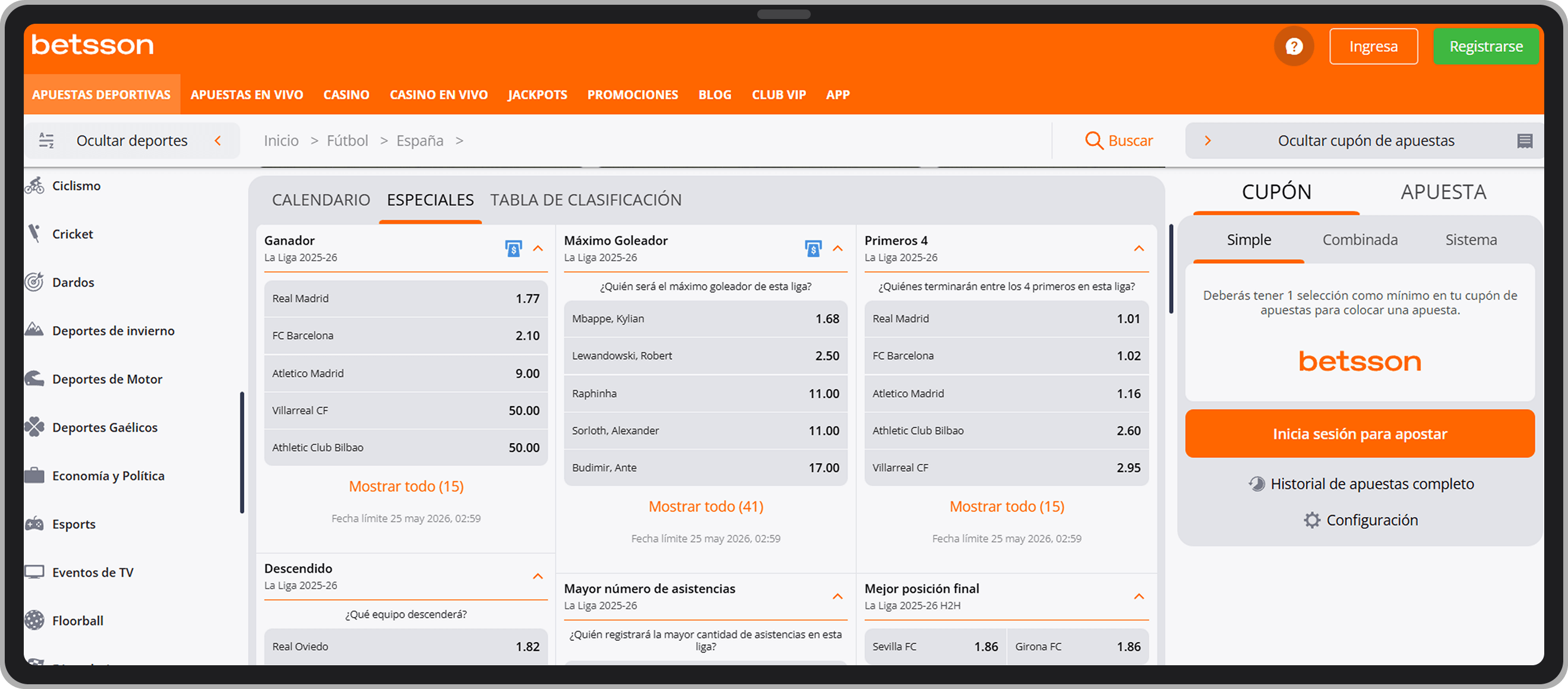This screenshot has width=1568, height=689.
Task: Click the Cricket bat icon
Action: [34, 233]
